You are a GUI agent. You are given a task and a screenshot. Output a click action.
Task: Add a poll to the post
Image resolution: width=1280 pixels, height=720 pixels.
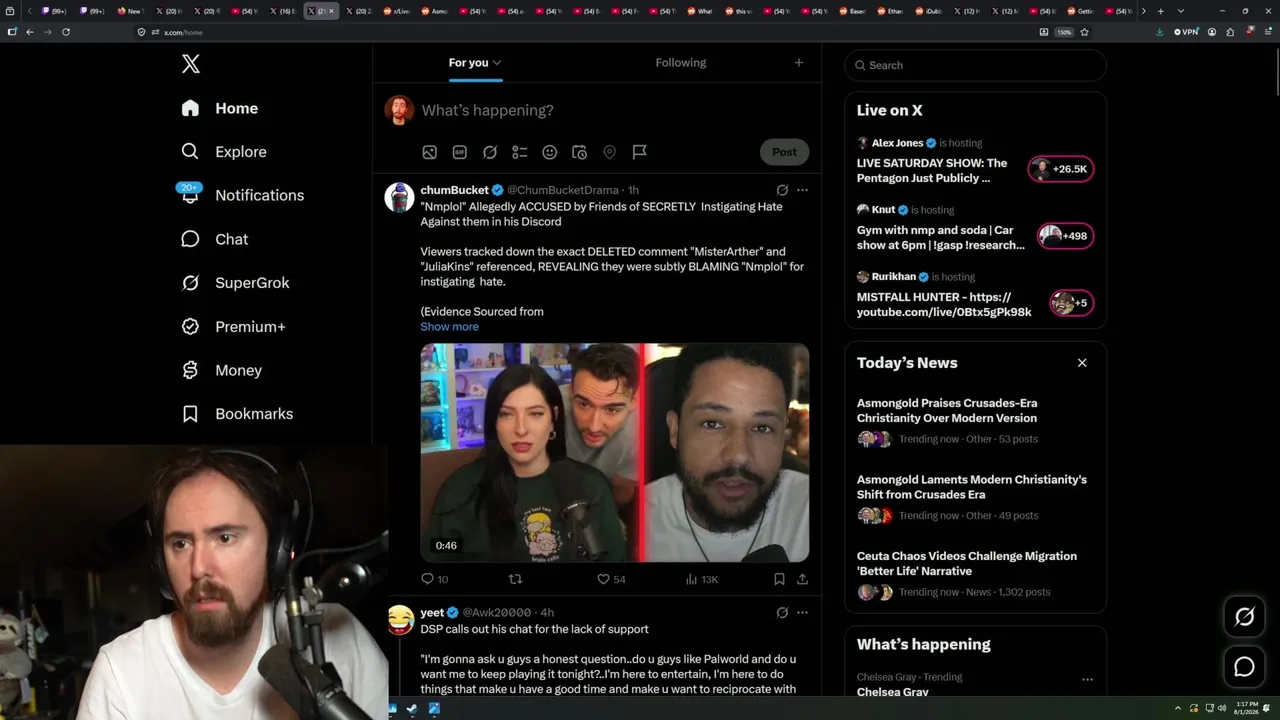coord(520,152)
